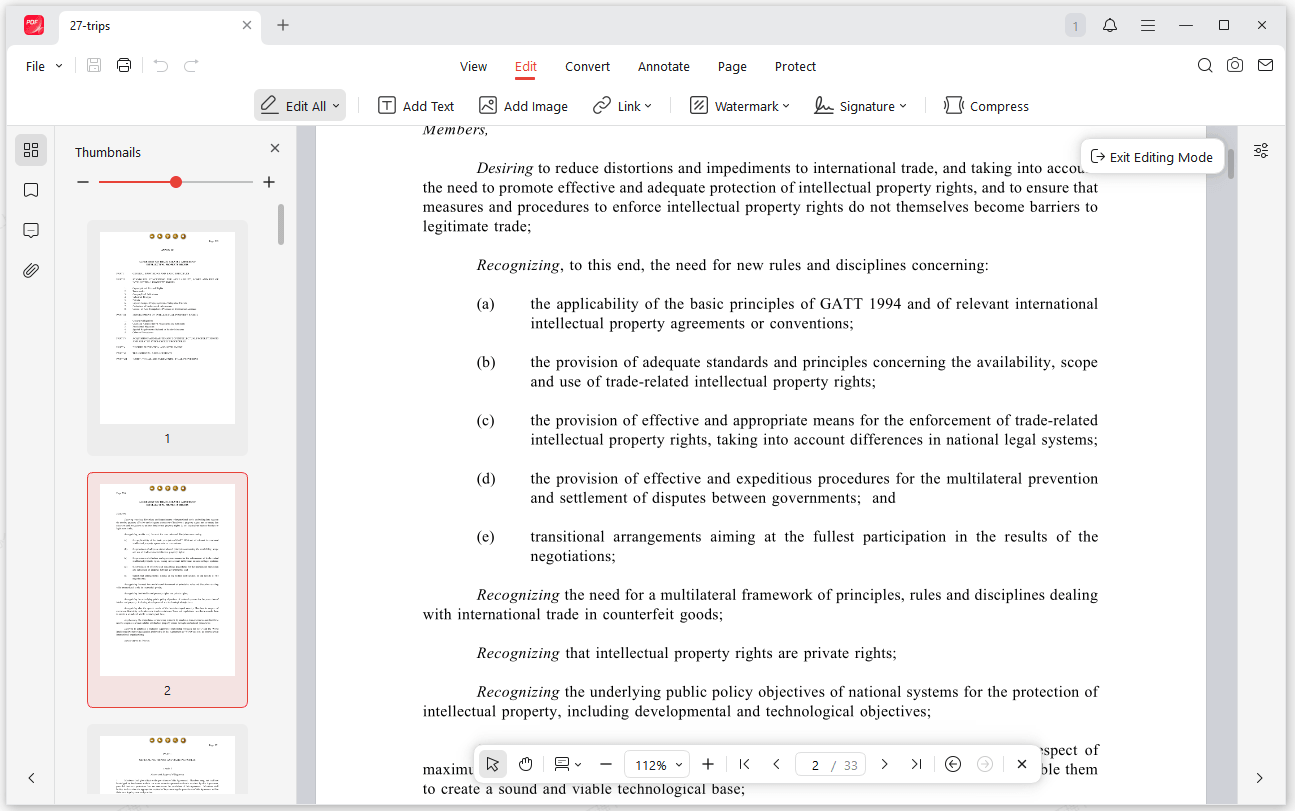The height and width of the screenshot is (811, 1295).
Task: Switch to the Protect tab
Action: (x=795, y=66)
